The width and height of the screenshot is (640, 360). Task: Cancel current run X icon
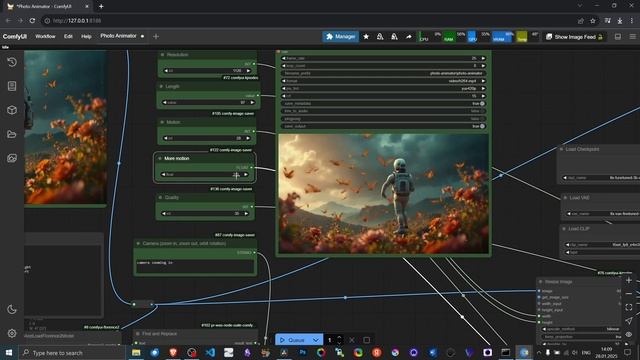tap(351, 340)
